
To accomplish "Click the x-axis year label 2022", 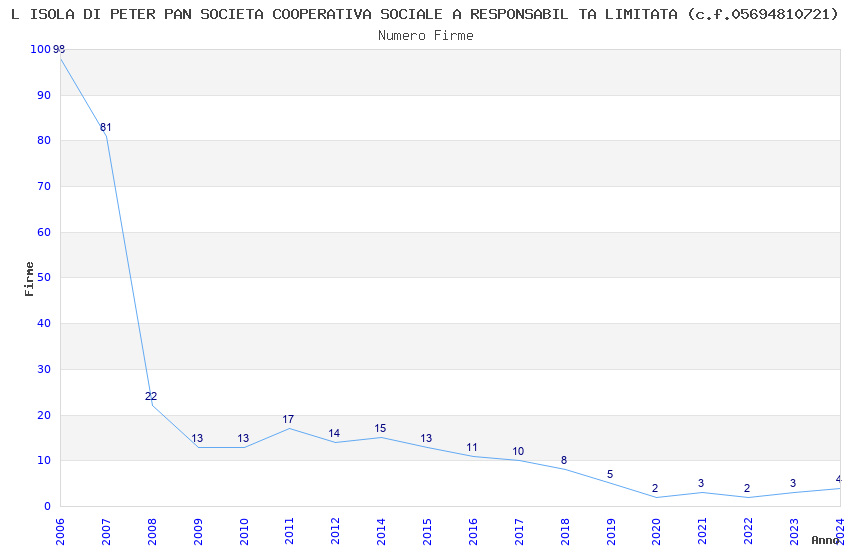I will coord(748,532).
